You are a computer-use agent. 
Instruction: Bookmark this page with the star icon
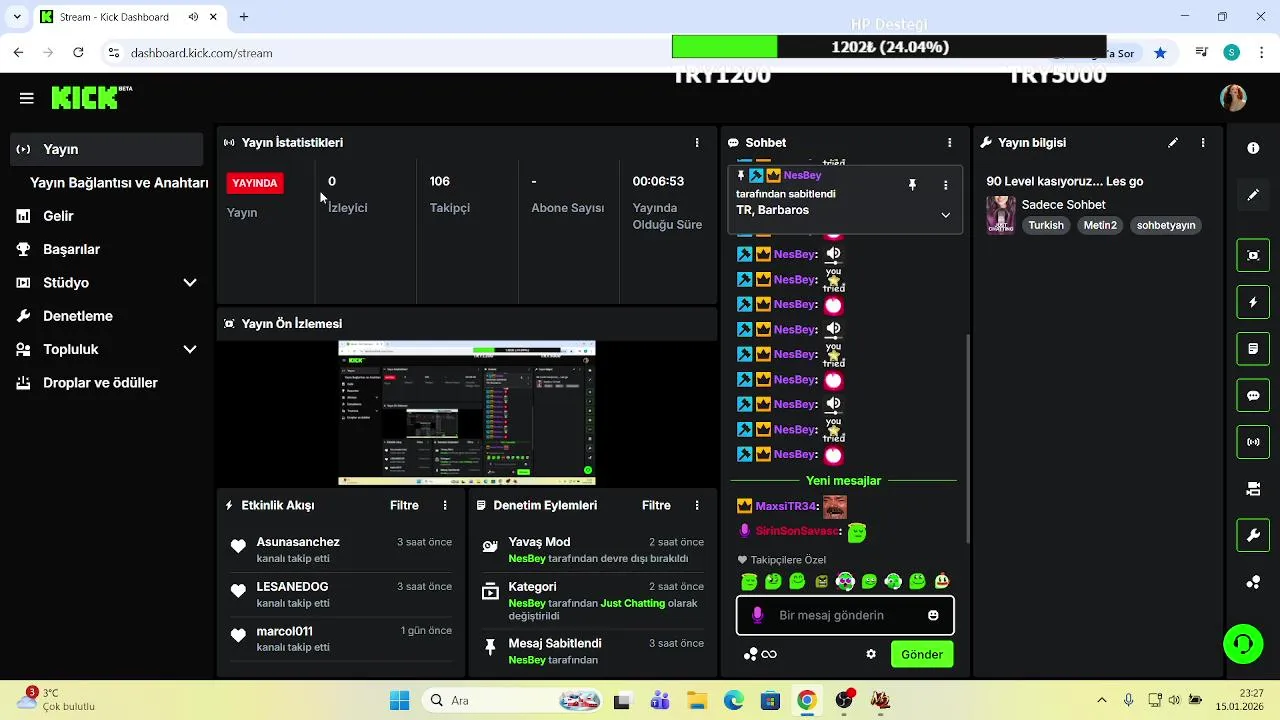pos(1160,53)
